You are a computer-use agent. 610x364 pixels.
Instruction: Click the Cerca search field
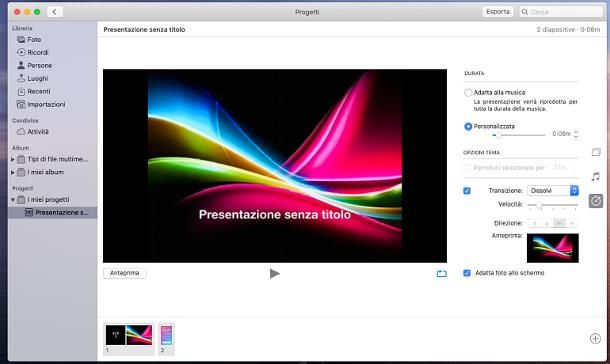coord(561,12)
